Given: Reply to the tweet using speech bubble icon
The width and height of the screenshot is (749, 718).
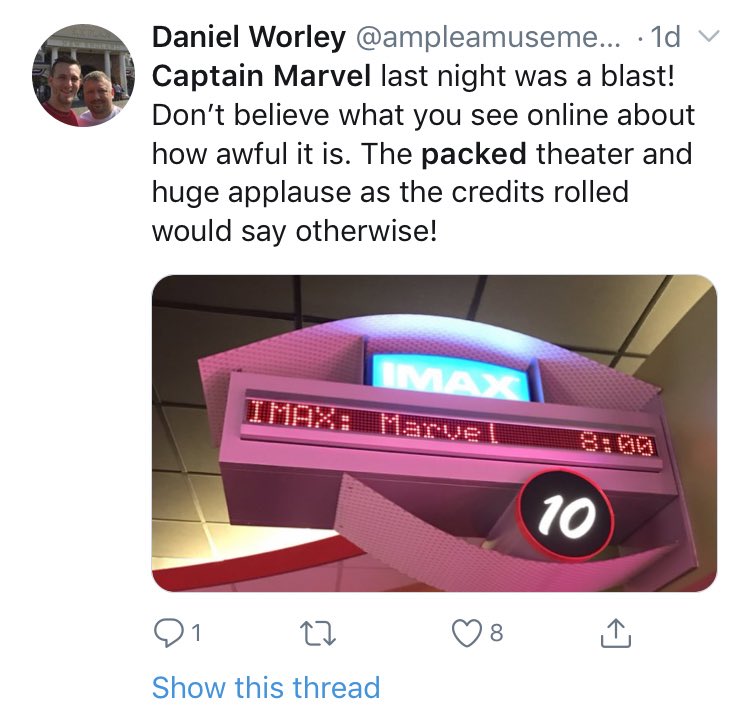Looking at the screenshot, I should point(167,633).
